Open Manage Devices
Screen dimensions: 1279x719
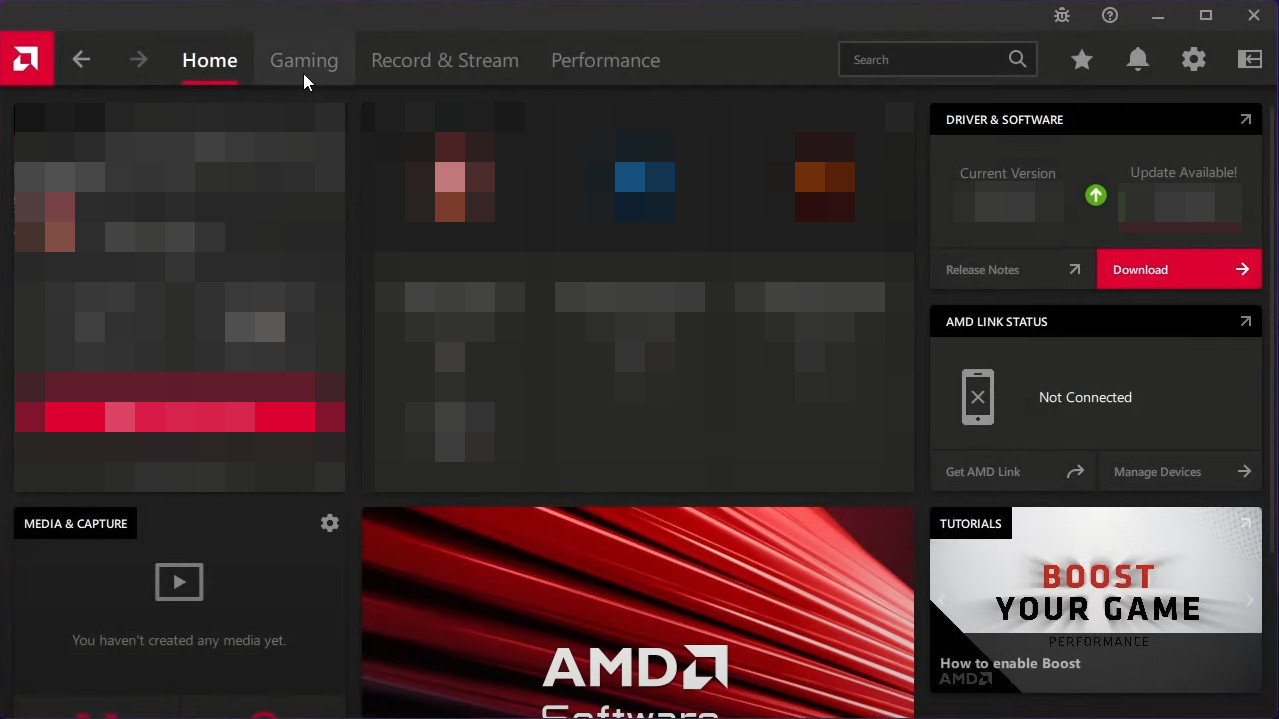pos(1180,471)
